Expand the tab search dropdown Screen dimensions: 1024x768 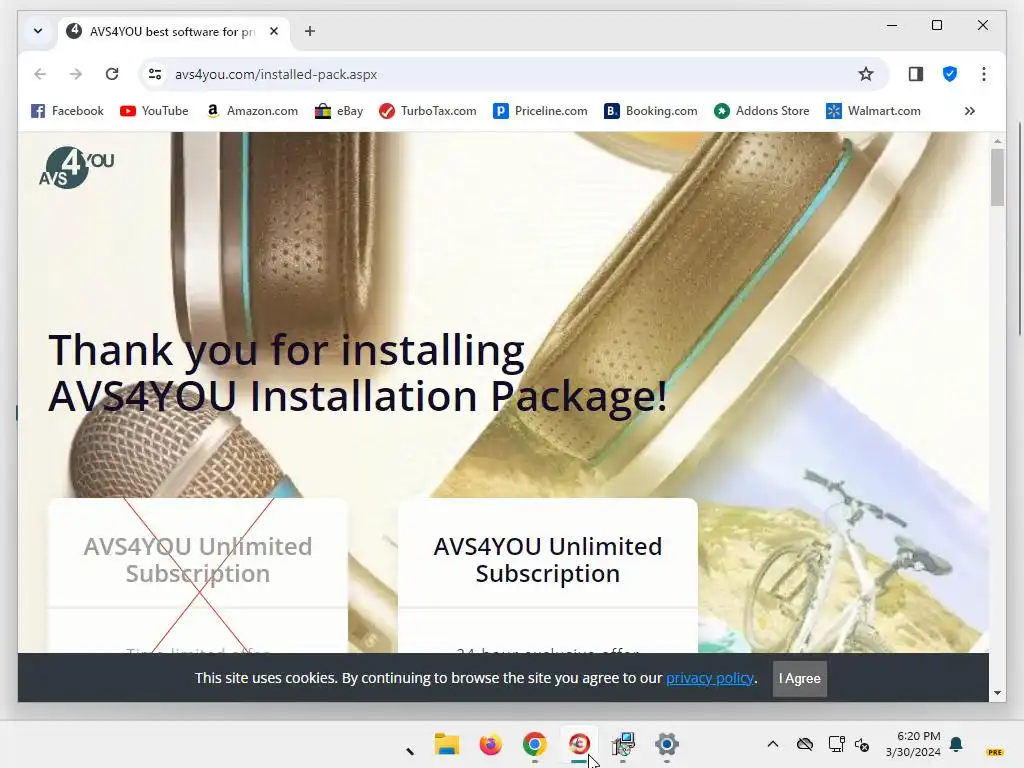38,31
